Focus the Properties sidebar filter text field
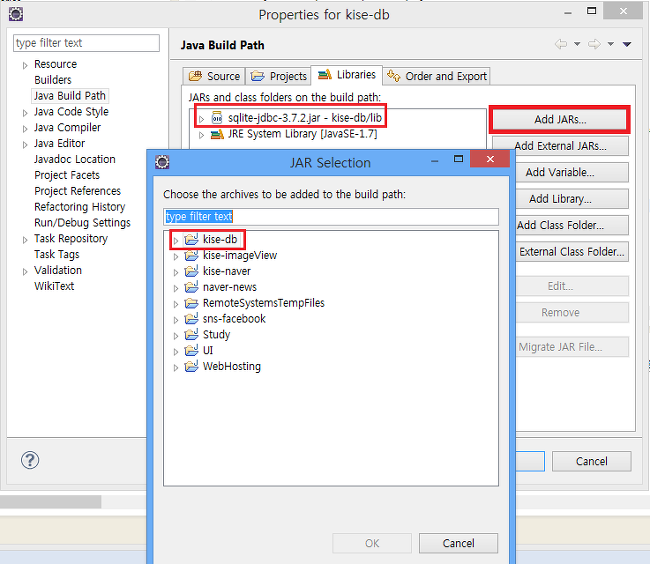650x564 pixels. coord(86,43)
